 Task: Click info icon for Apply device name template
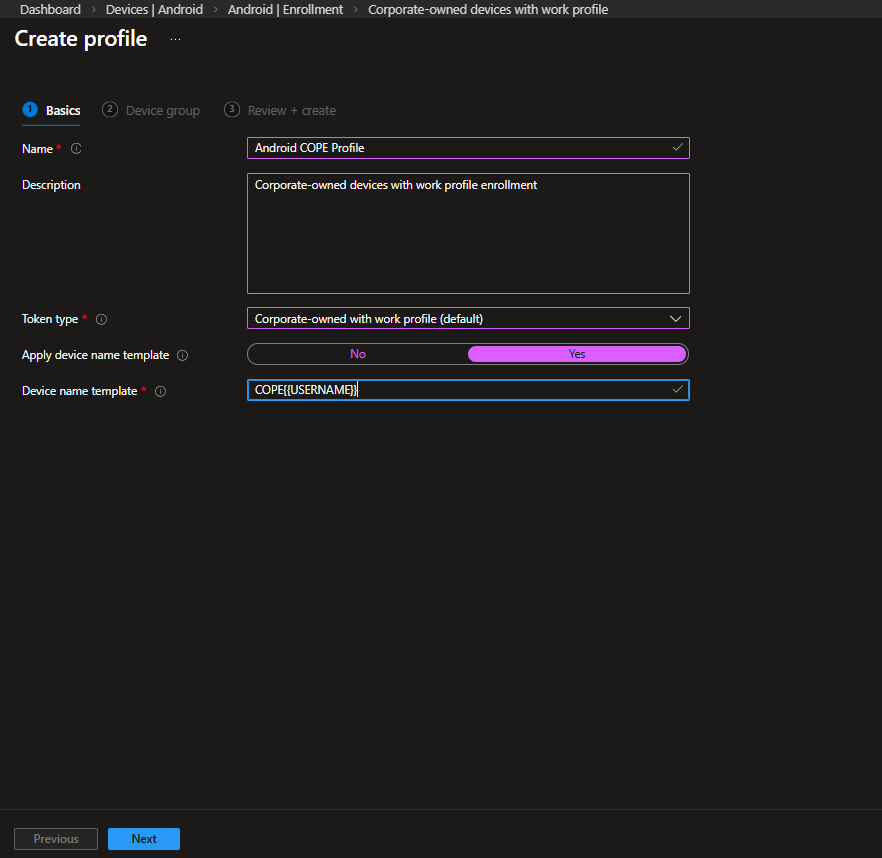pyautogui.click(x=182, y=355)
